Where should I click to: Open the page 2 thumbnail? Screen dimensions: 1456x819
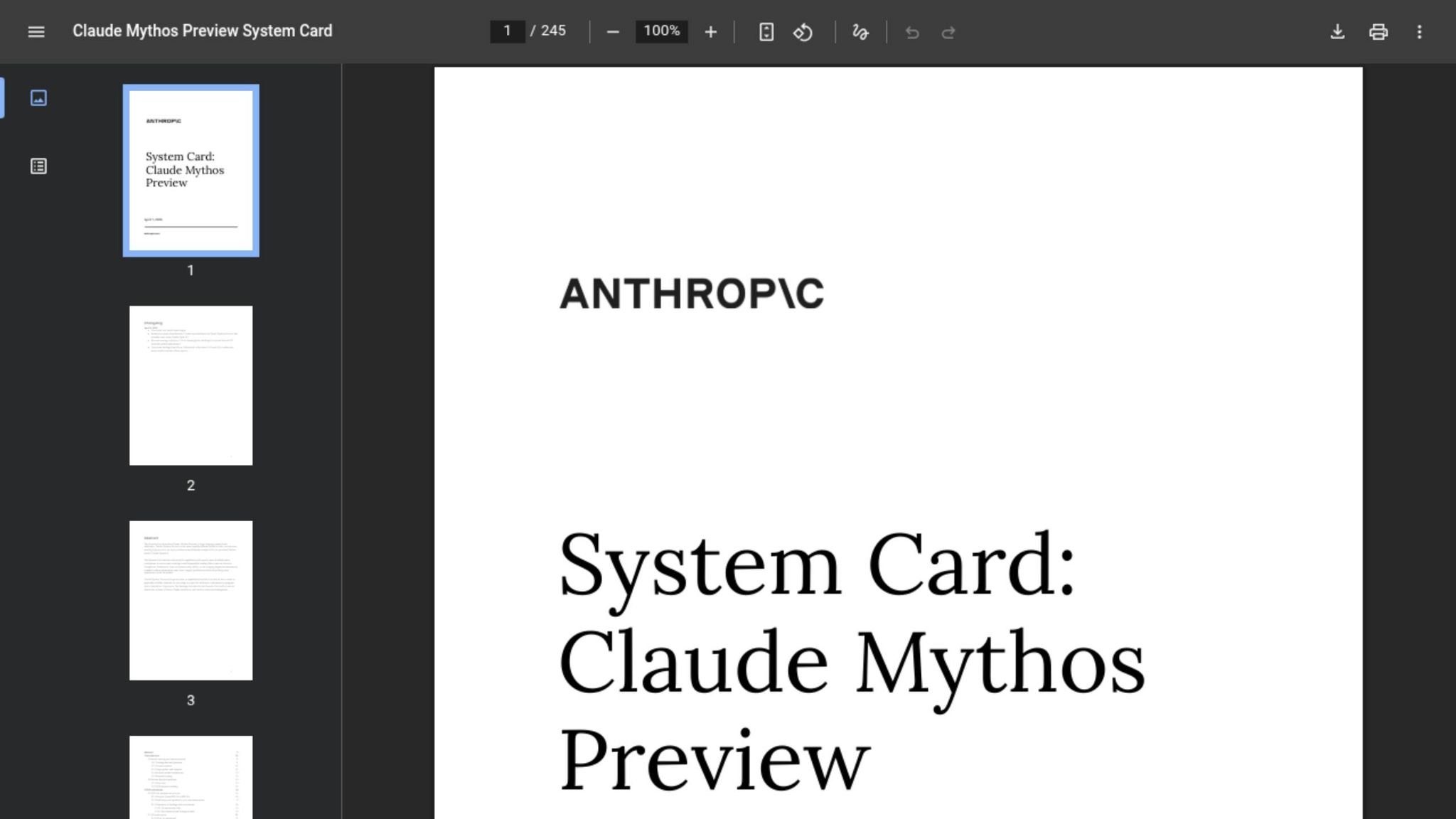point(191,385)
